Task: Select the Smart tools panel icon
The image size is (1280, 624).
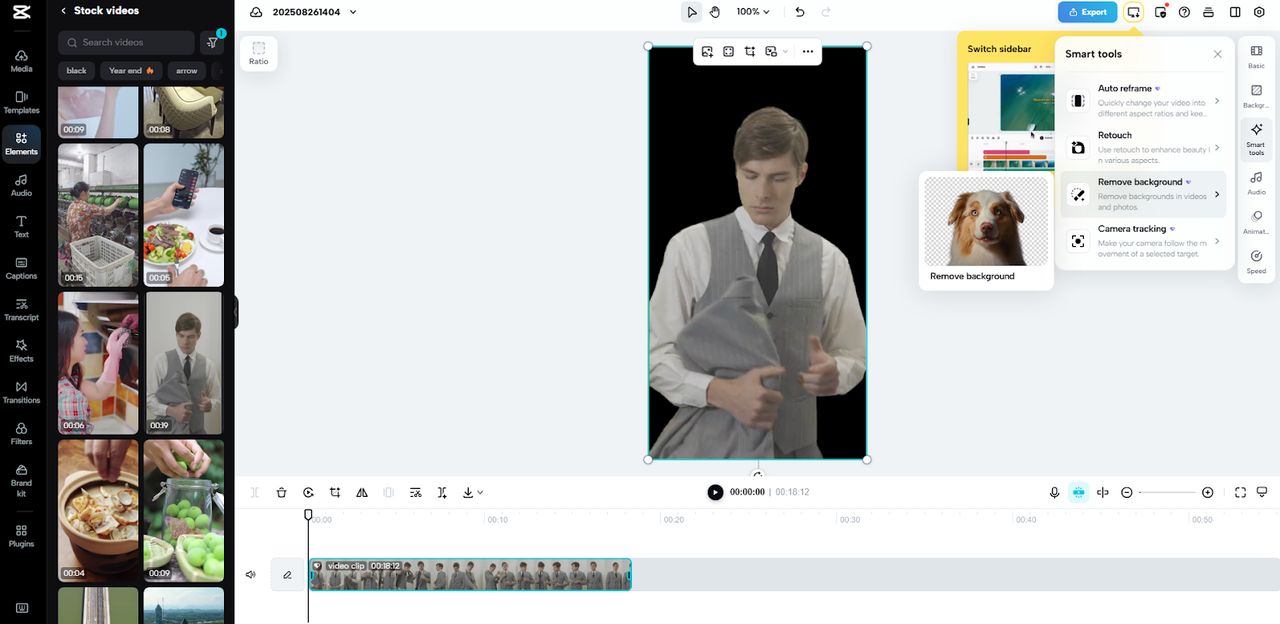Action: tap(1255, 138)
